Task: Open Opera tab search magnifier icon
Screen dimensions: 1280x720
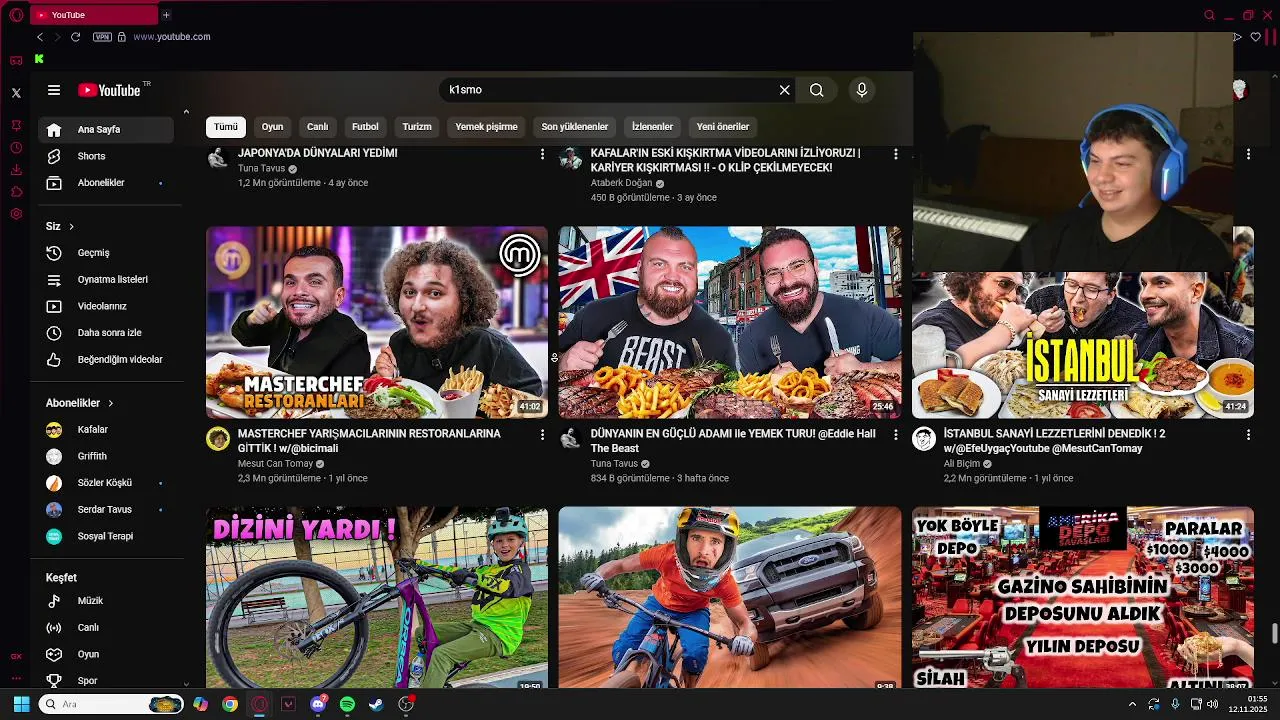Action: [x=1209, y=15]
